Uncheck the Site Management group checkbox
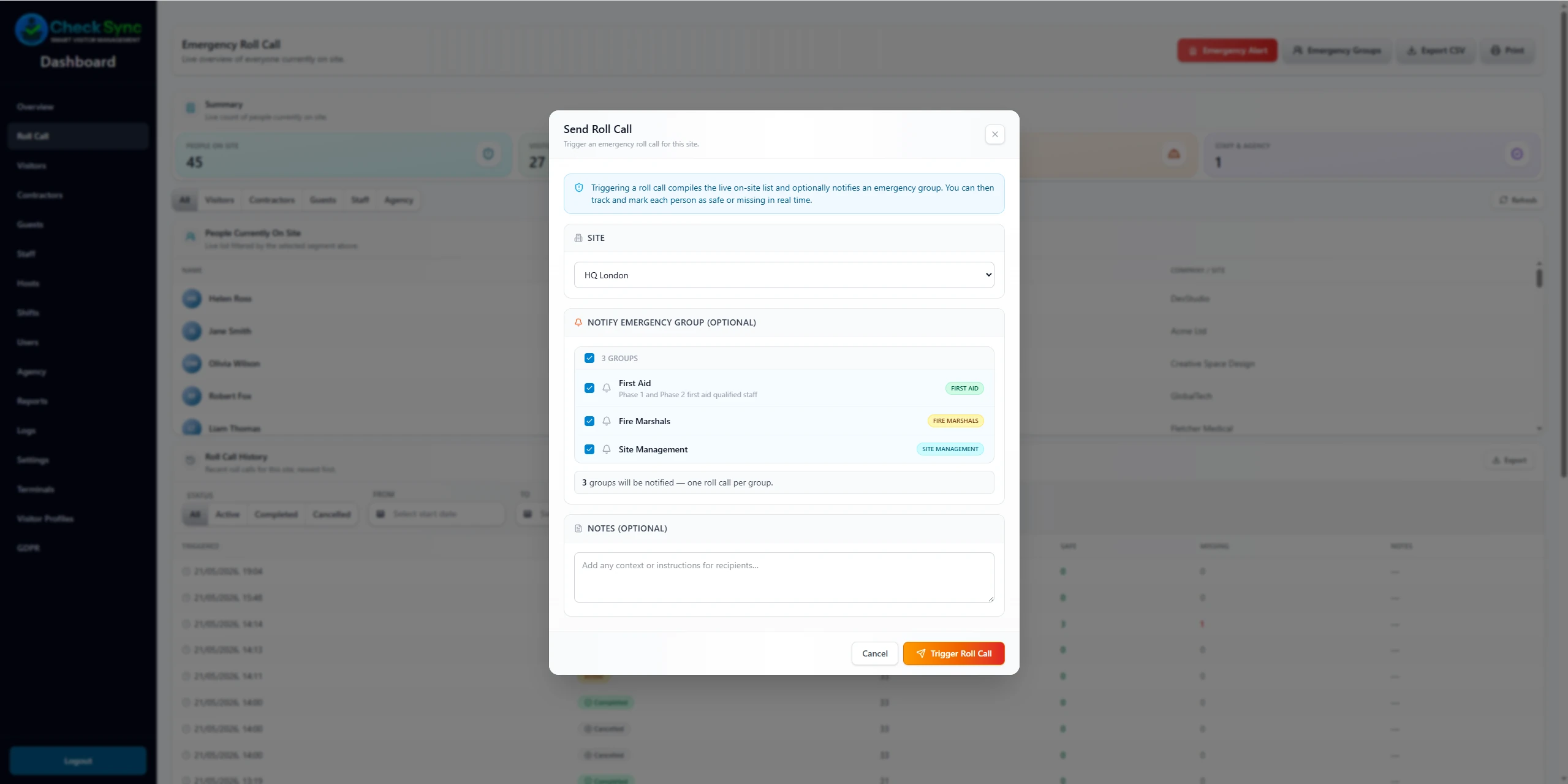The width and height of the screenshot is (1568, 784). click(589, 449)
